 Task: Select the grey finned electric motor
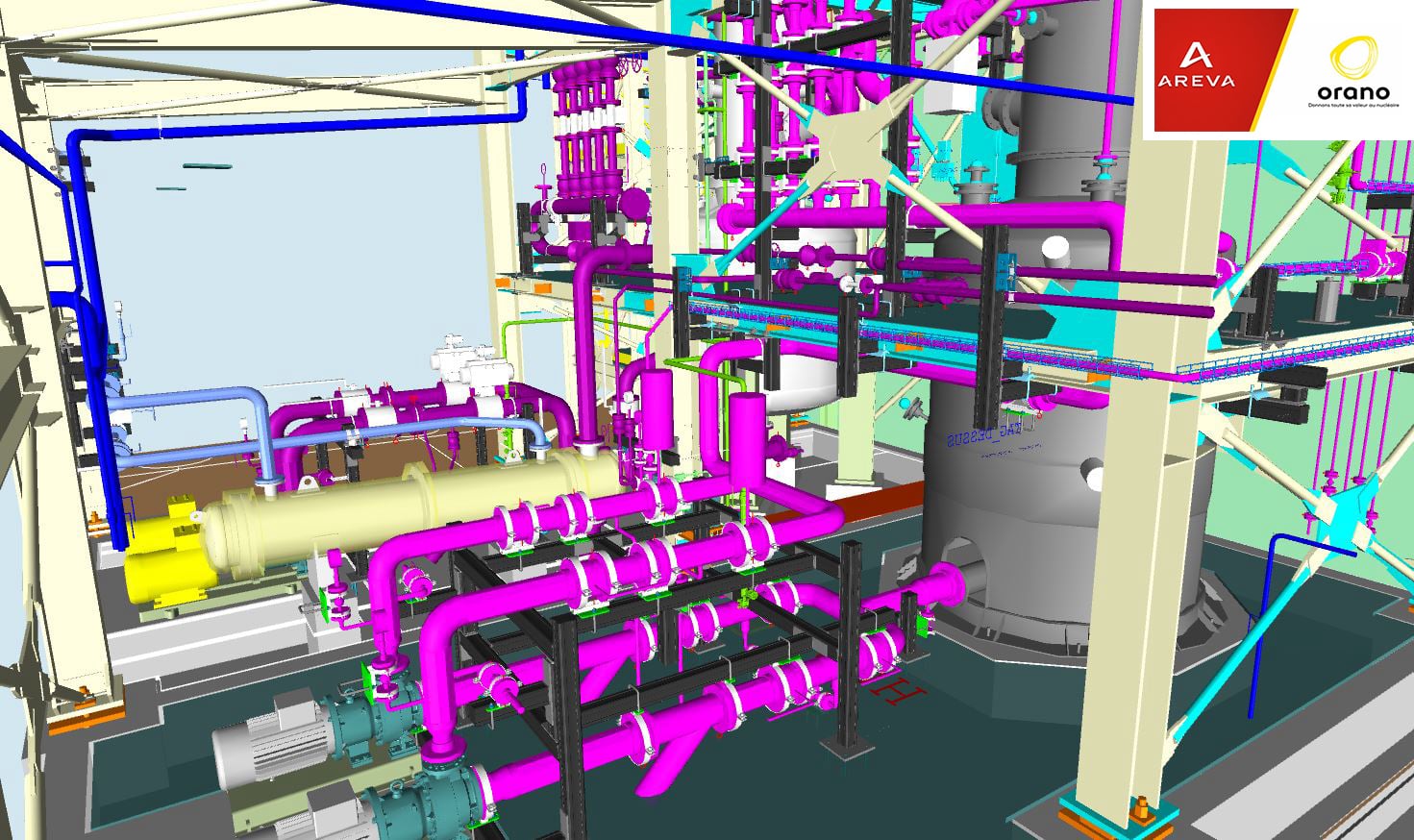(260, 735)
